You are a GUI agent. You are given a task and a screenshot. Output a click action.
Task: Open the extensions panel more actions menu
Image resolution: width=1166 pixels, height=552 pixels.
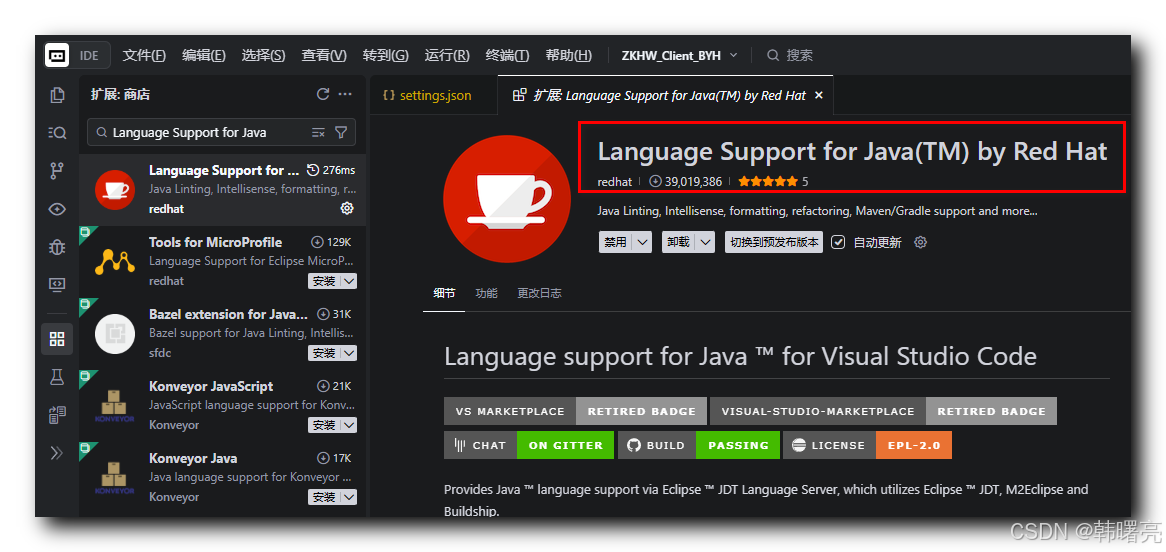(x=345, y=94)
